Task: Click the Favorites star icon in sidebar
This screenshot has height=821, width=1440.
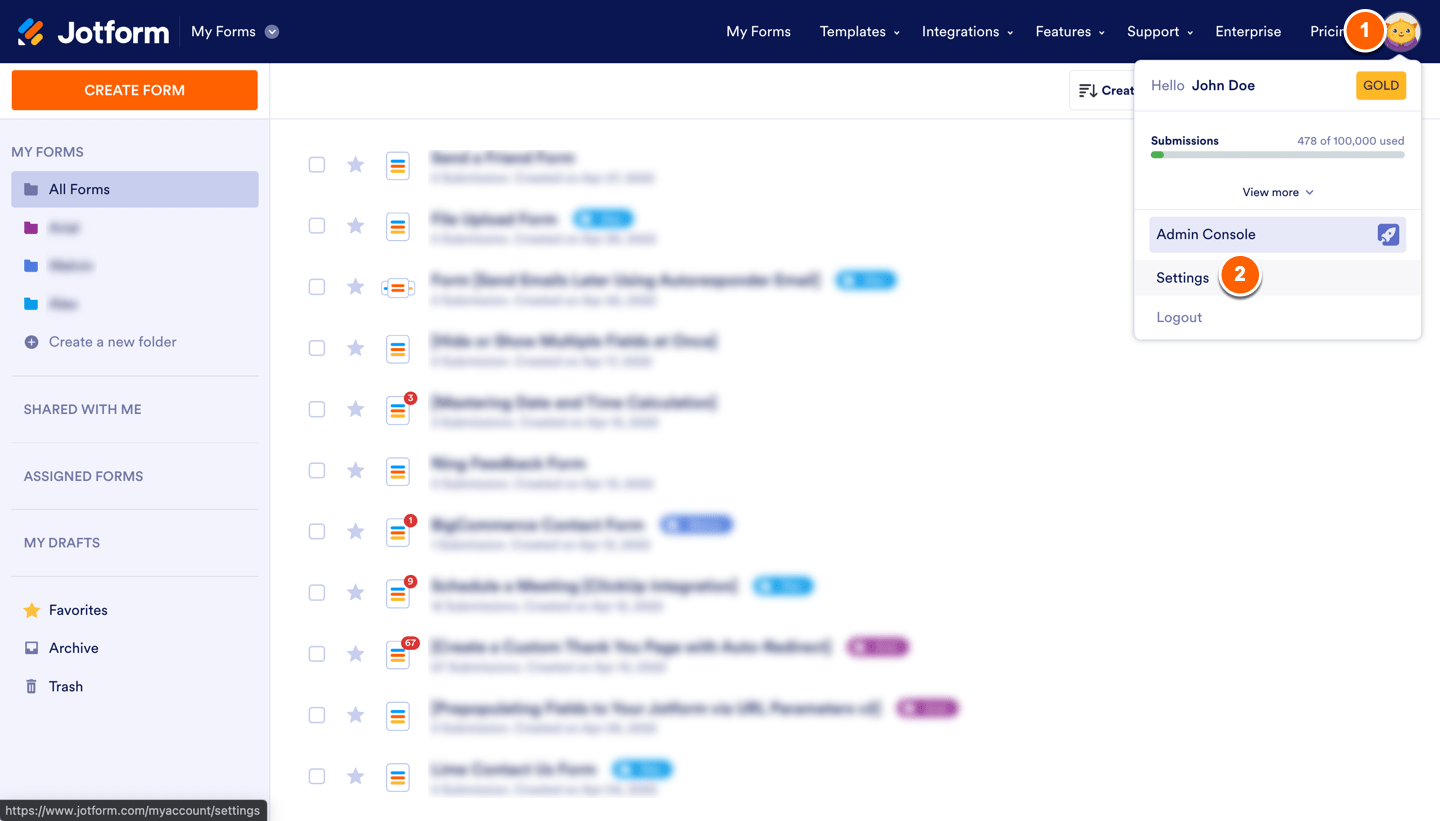Action: (x=32, y=610)
